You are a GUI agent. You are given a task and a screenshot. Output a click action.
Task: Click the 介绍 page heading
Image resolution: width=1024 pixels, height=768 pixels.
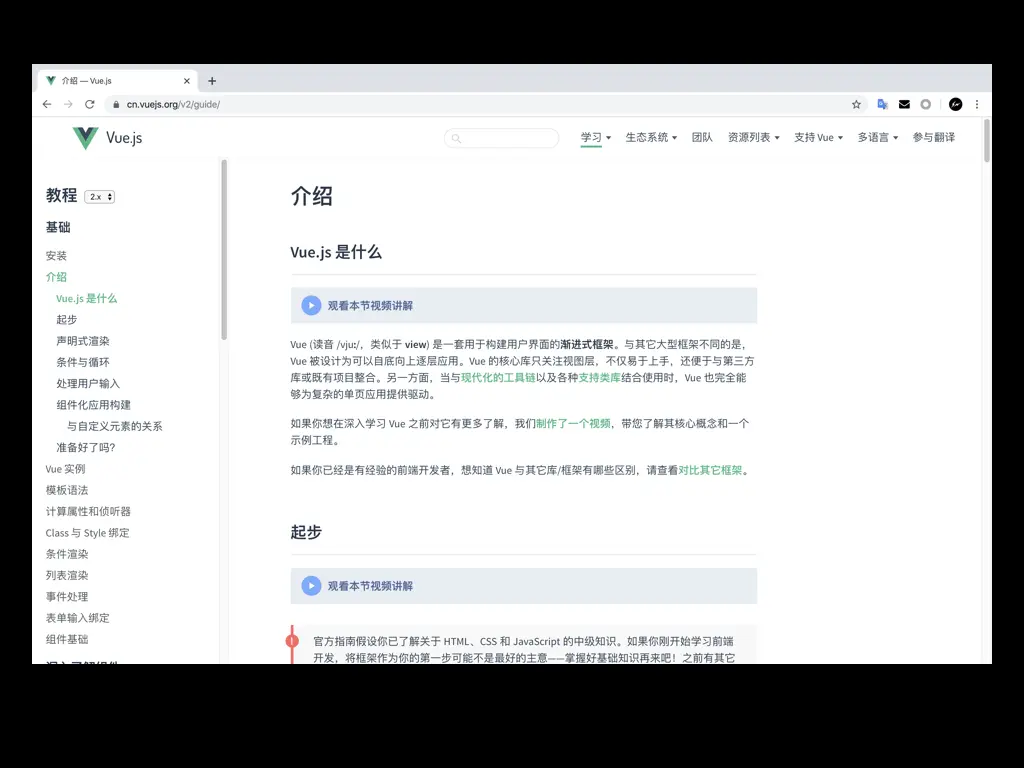coord(312,196)
